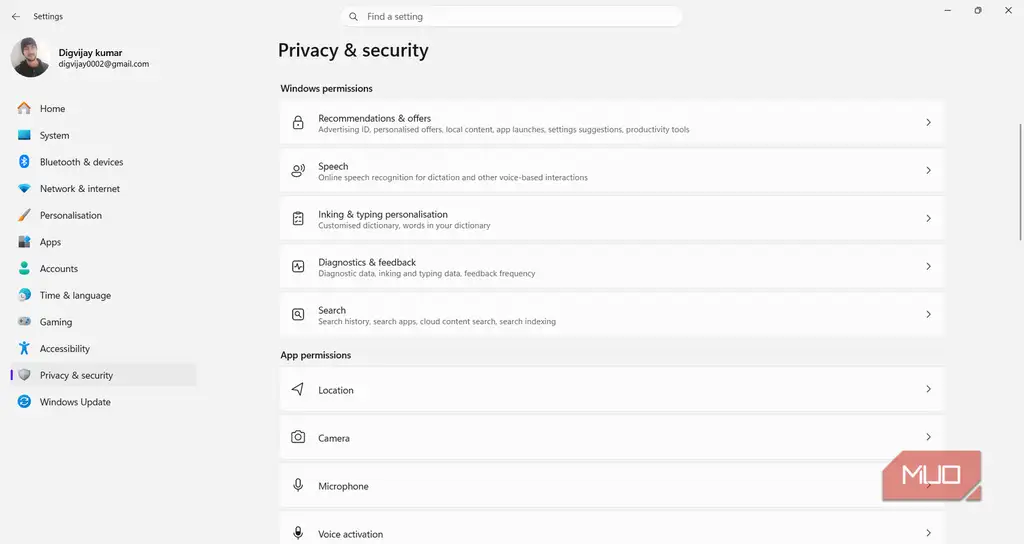Click the Network wifi icon
This screenshot has width=1024, height=544.
coord(24,189)
